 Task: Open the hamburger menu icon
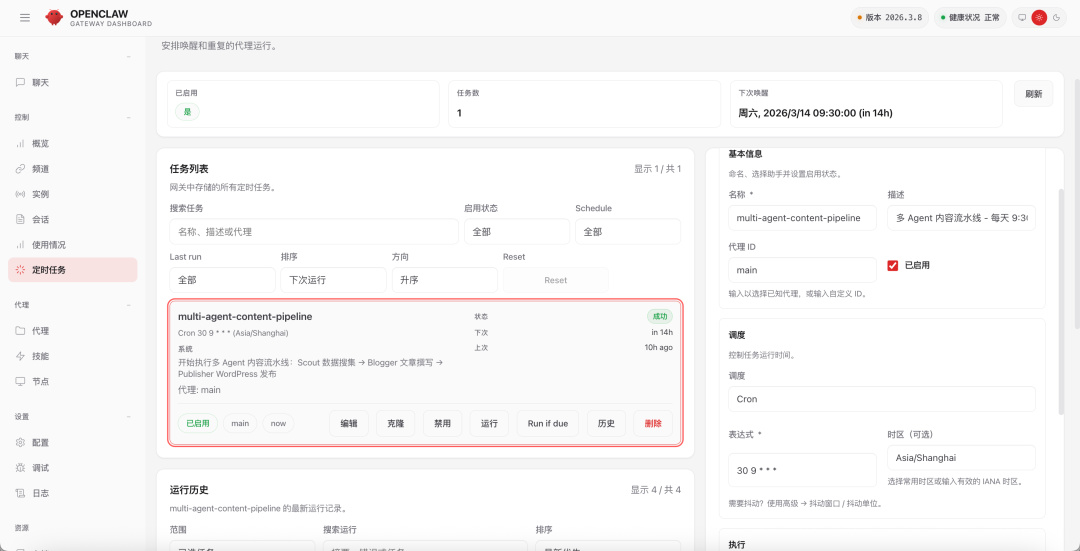coord(25,18)
